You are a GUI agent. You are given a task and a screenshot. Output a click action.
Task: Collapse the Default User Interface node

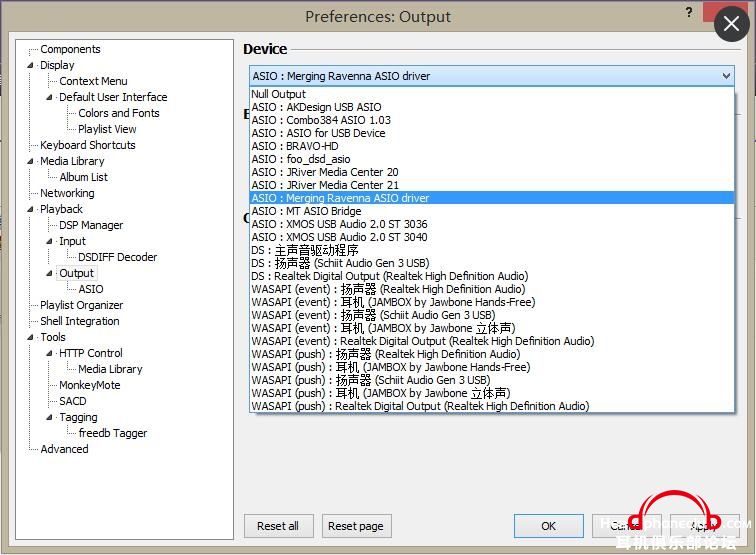[x=50, y=97]
